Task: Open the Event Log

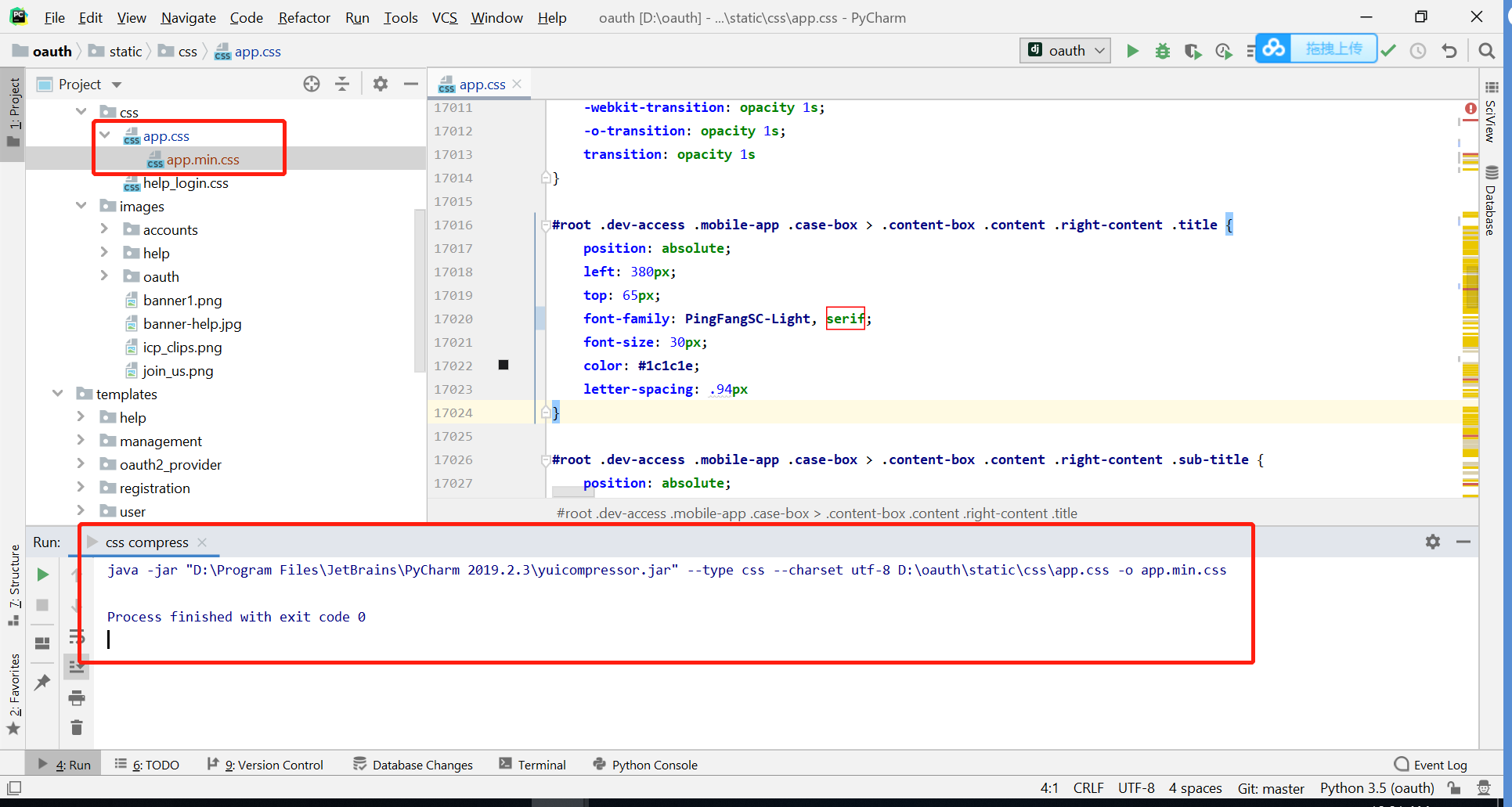Action: (x=1431, y=765)
